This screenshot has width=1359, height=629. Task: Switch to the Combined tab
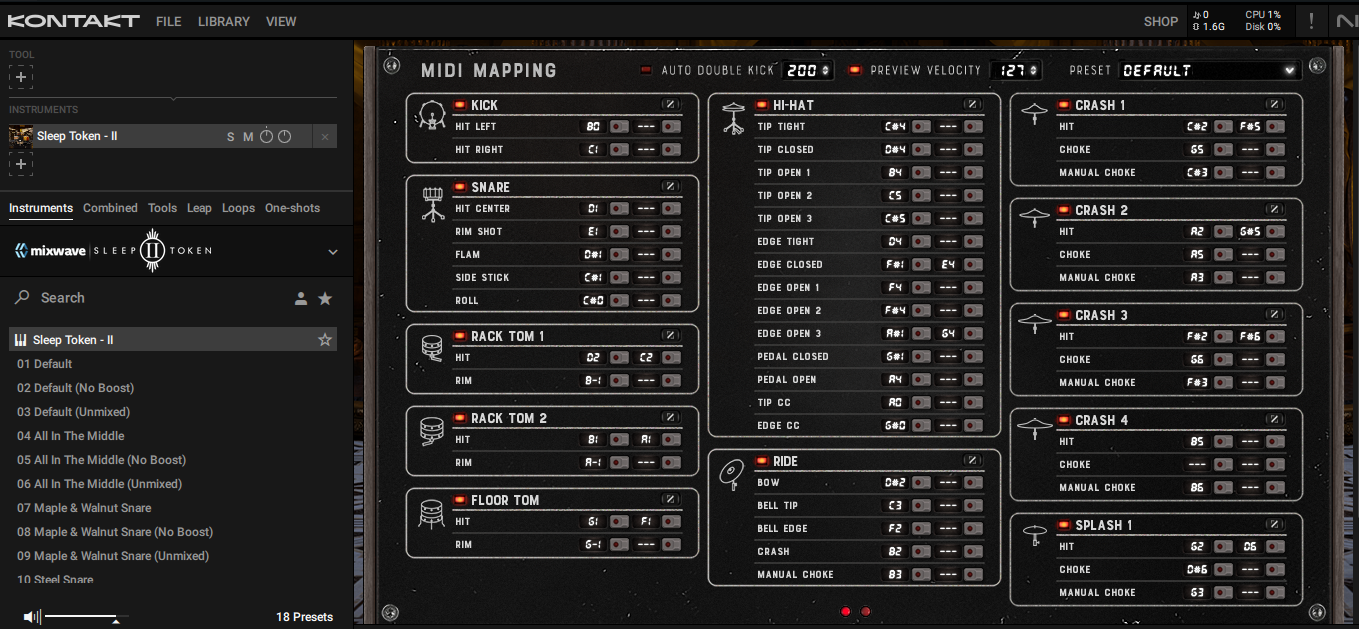pos(110,208)
